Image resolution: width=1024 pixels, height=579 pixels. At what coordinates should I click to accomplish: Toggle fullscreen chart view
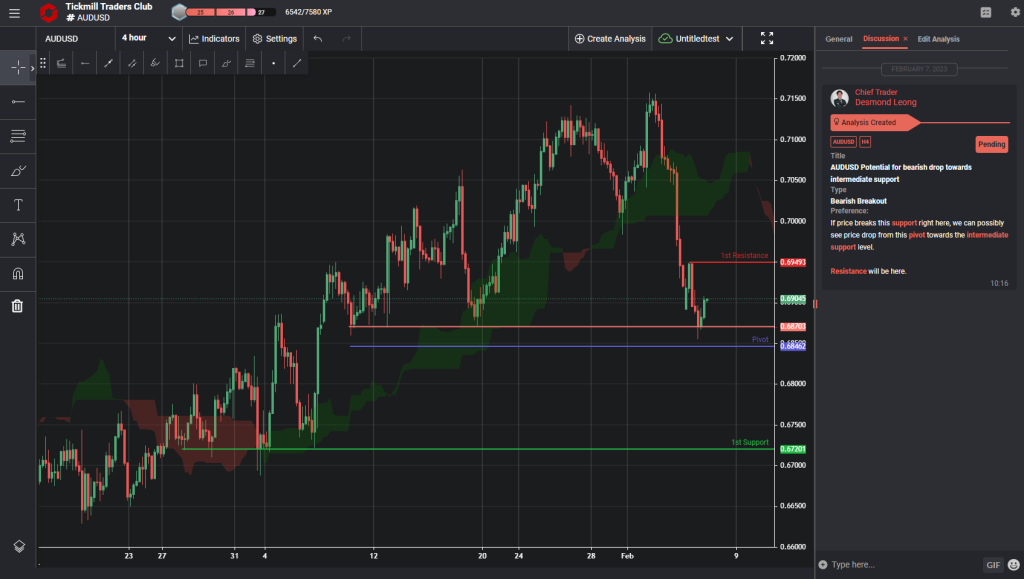(x=767, y=38)
